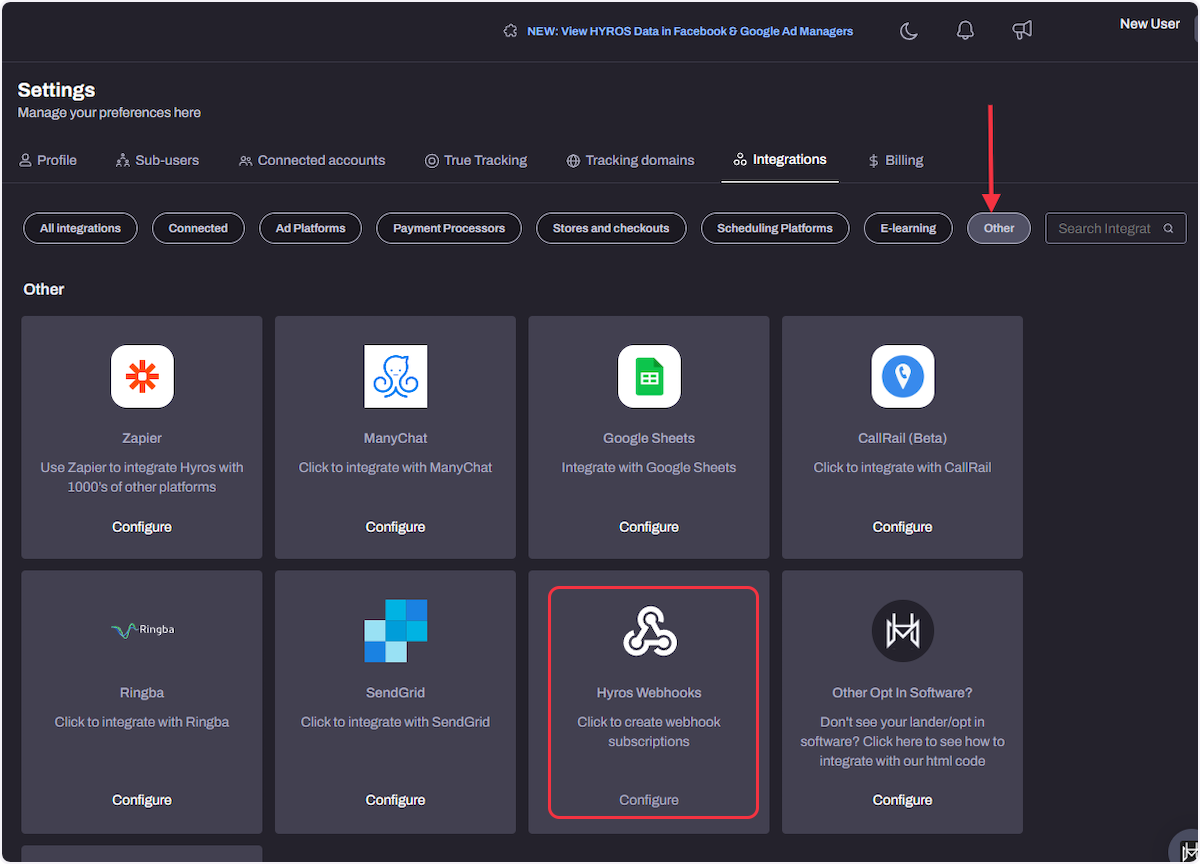Click the Zapier card title

(x=142, y=438)
